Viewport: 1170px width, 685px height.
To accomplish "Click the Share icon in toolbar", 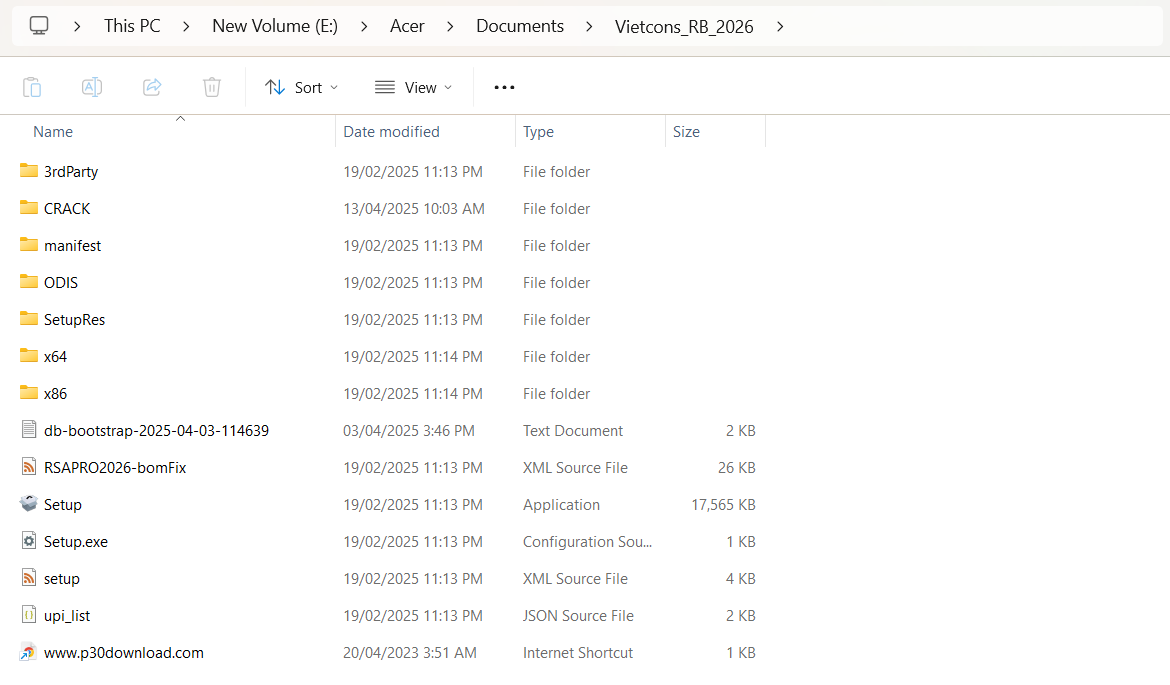I will (152, 87).
